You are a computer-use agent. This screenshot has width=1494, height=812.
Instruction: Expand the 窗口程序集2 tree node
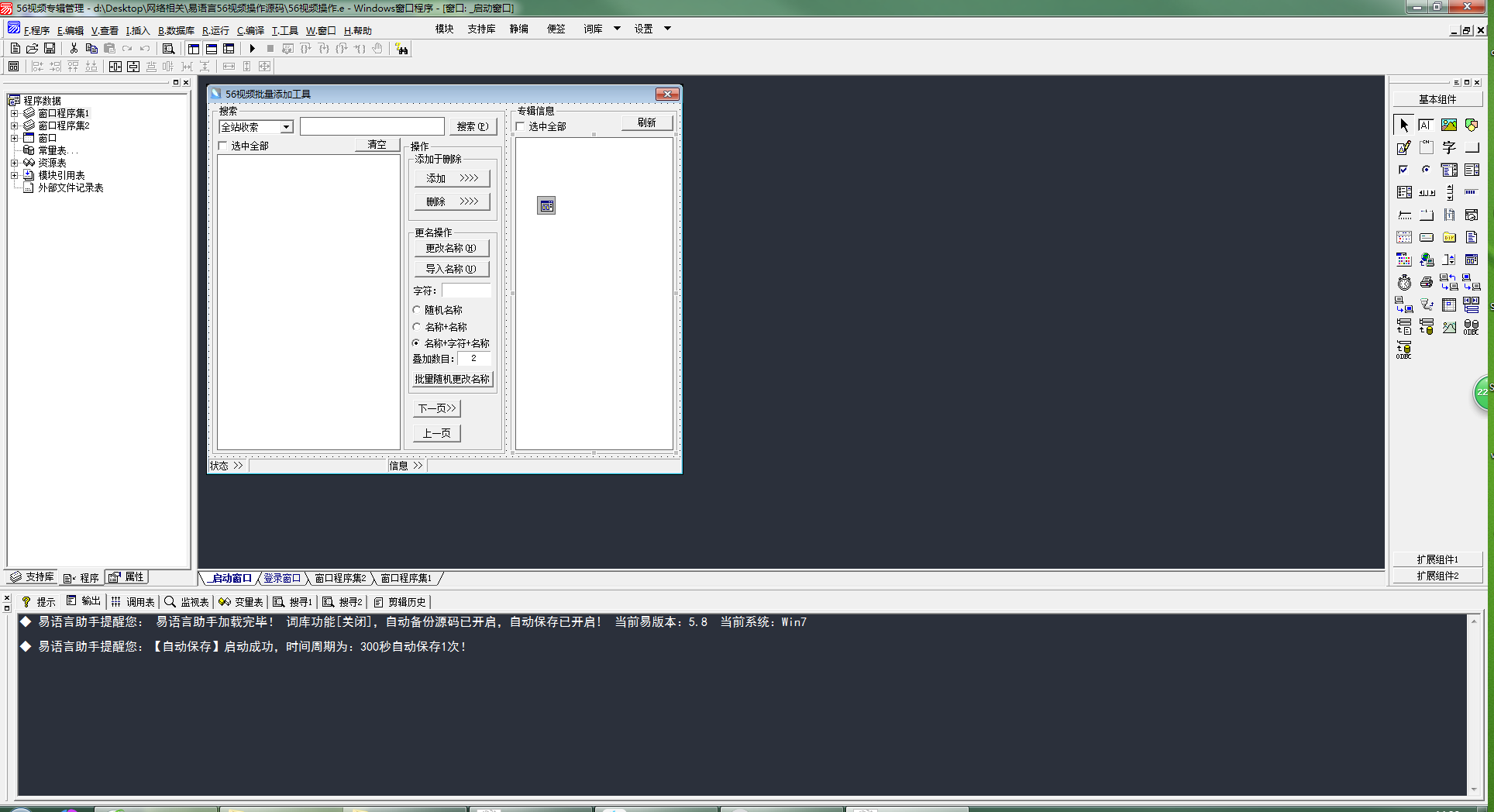tap(14, 126)
